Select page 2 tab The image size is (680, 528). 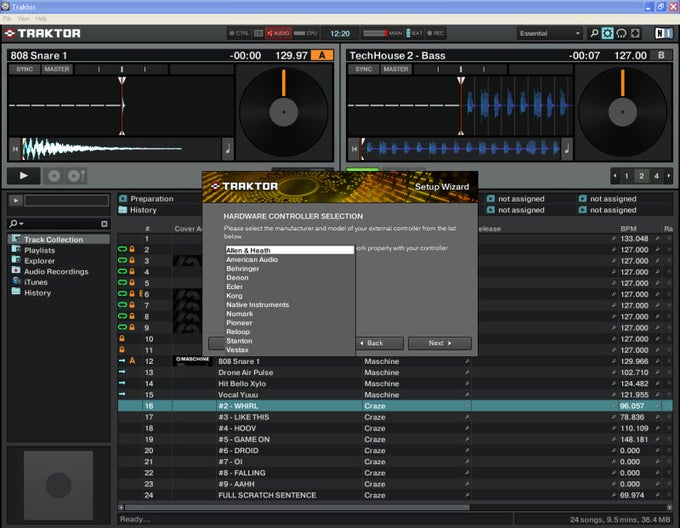[x=641, y=176]
